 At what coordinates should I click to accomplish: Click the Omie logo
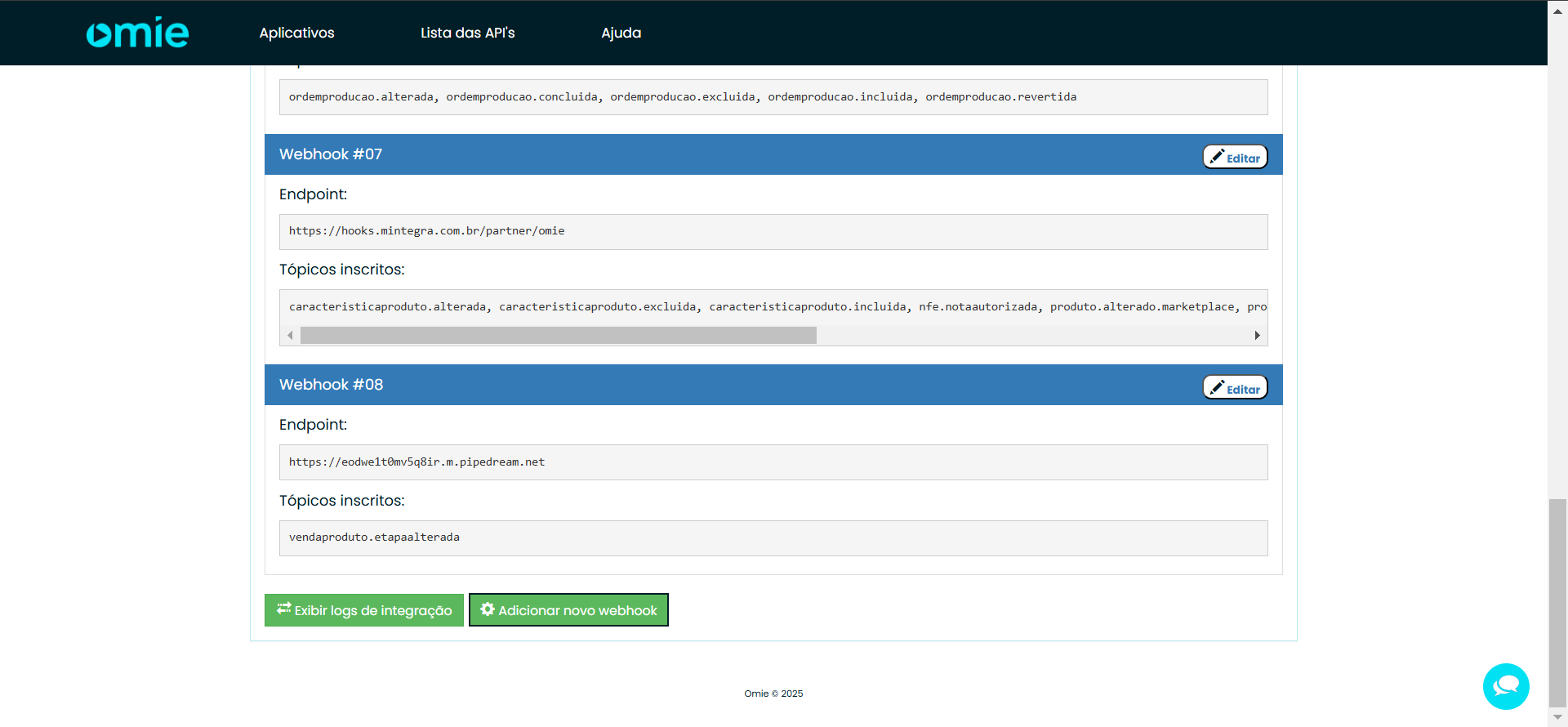point(137,33)
